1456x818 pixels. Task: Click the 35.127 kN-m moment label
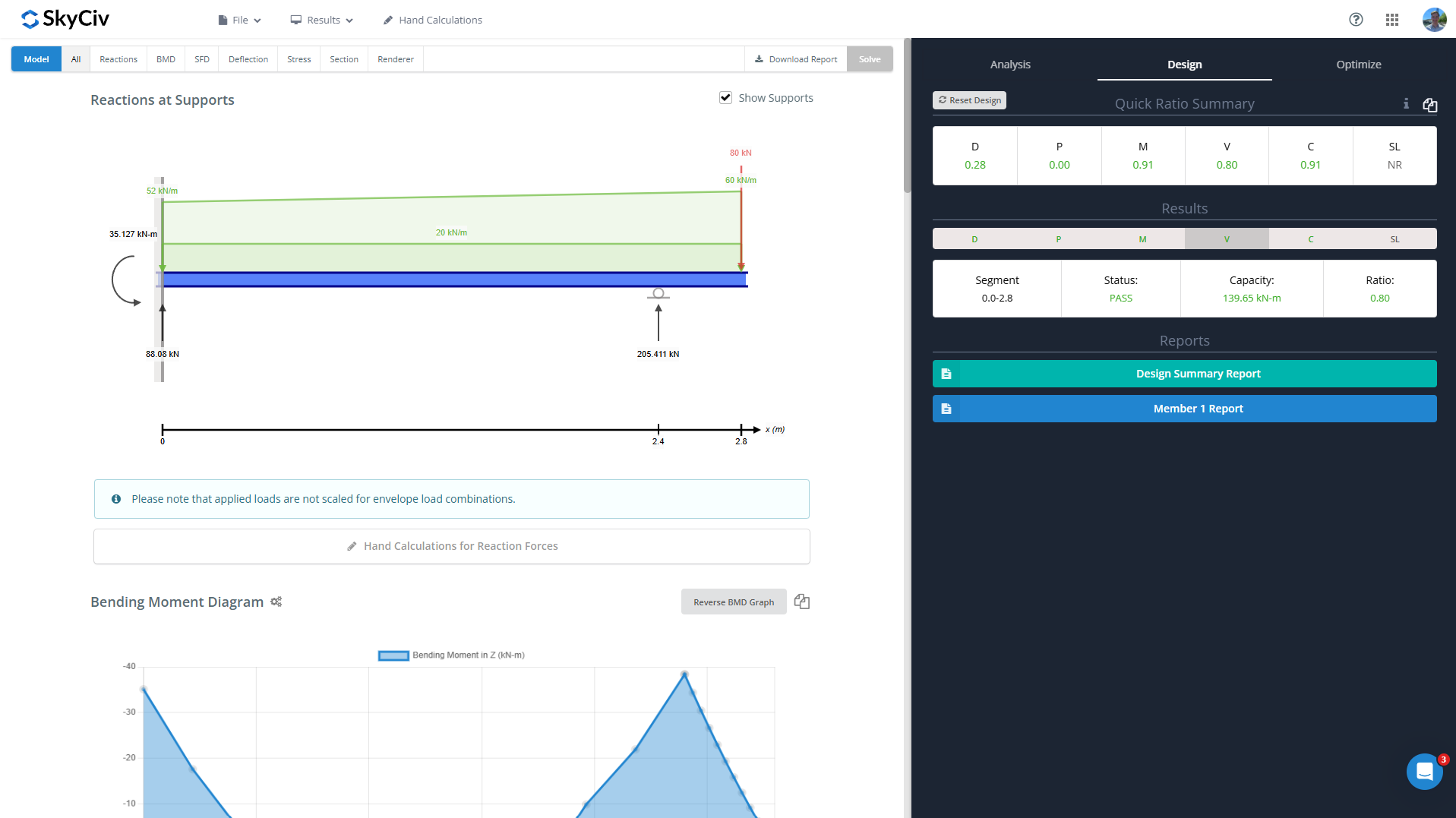pos(133,234)
